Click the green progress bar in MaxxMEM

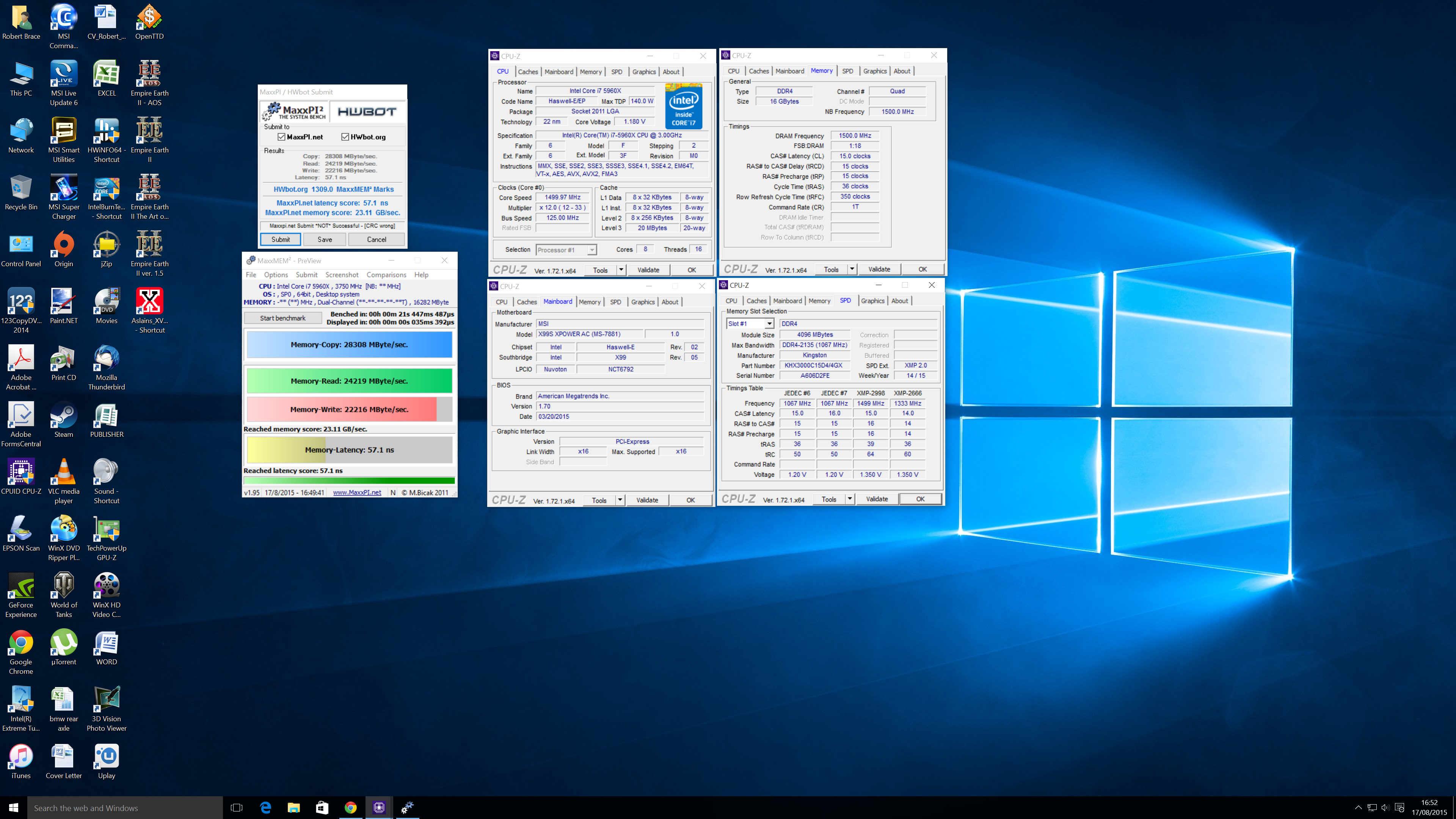(349, 481)
